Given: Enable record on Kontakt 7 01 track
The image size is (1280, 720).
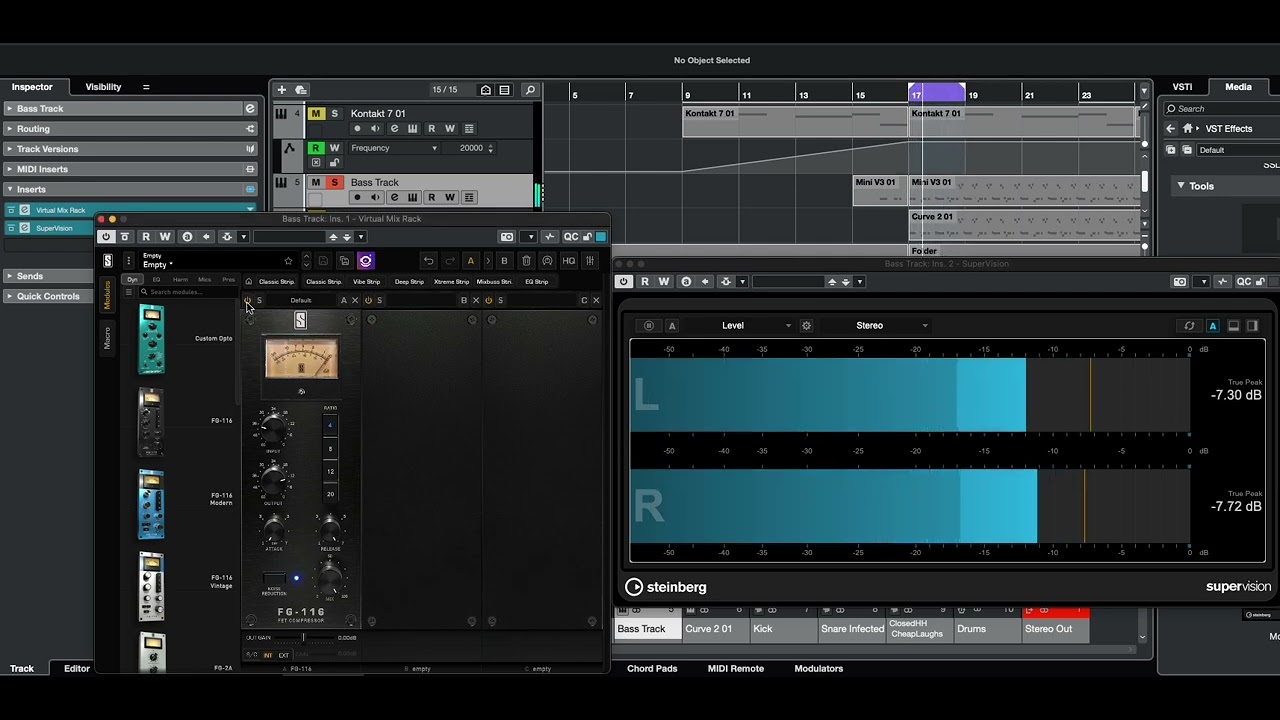Looking at the screenshot, I should pyautogui.click(x=357, y=129).
